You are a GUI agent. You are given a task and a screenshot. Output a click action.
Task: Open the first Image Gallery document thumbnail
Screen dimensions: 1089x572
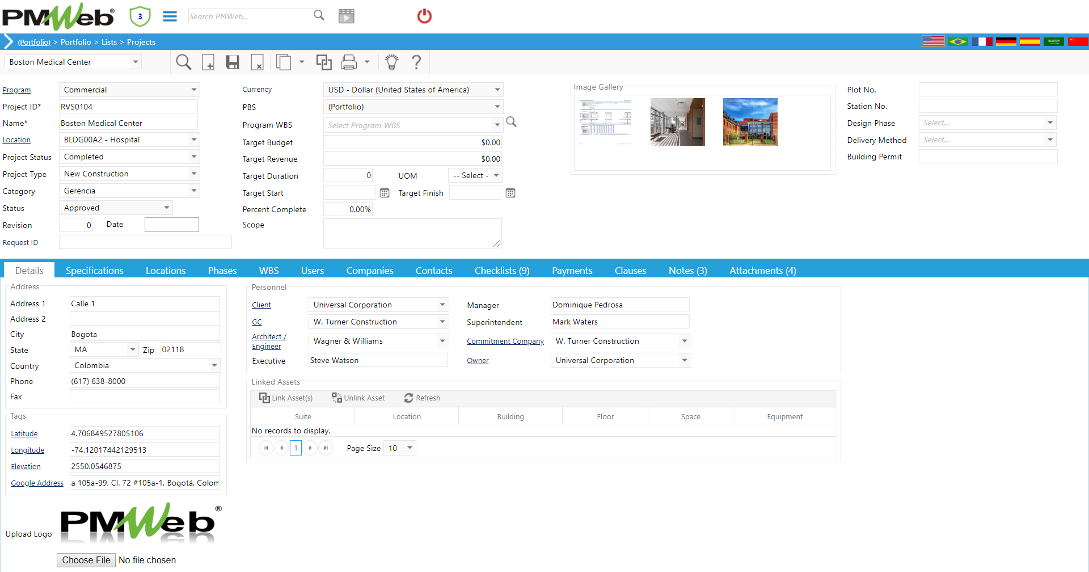(x=605, y=121)
